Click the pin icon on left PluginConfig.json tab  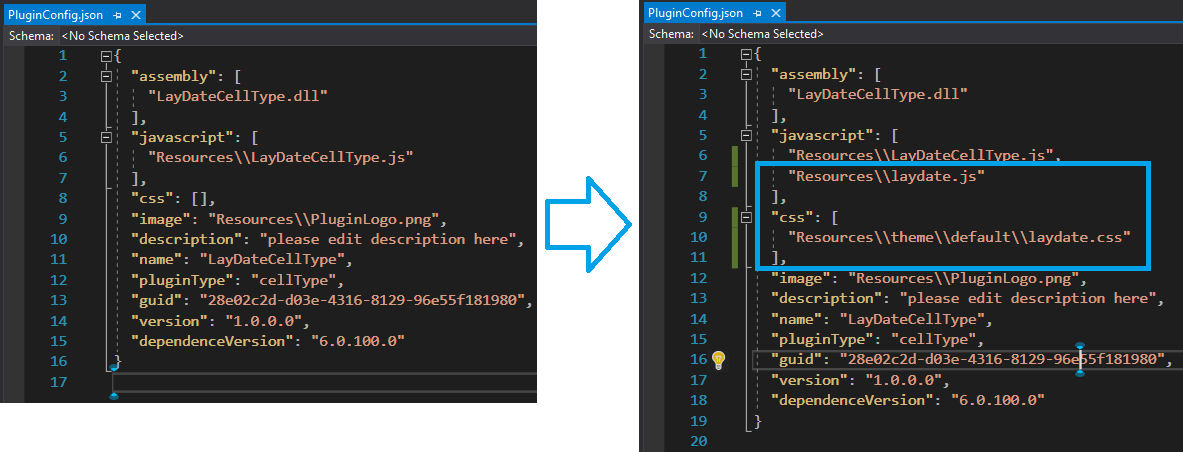117,15
